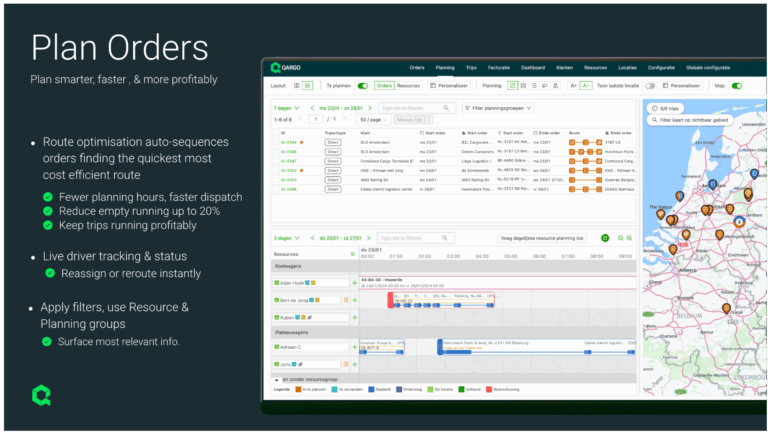Click the orders filter text field

point(416,108)
